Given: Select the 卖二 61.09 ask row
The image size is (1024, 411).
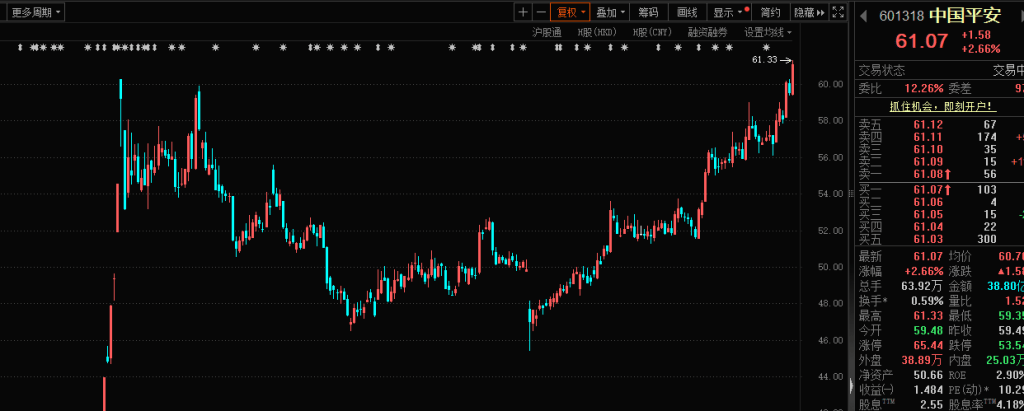Looking at the screenshot, I should pyautogui.click(x=939, y=161).
